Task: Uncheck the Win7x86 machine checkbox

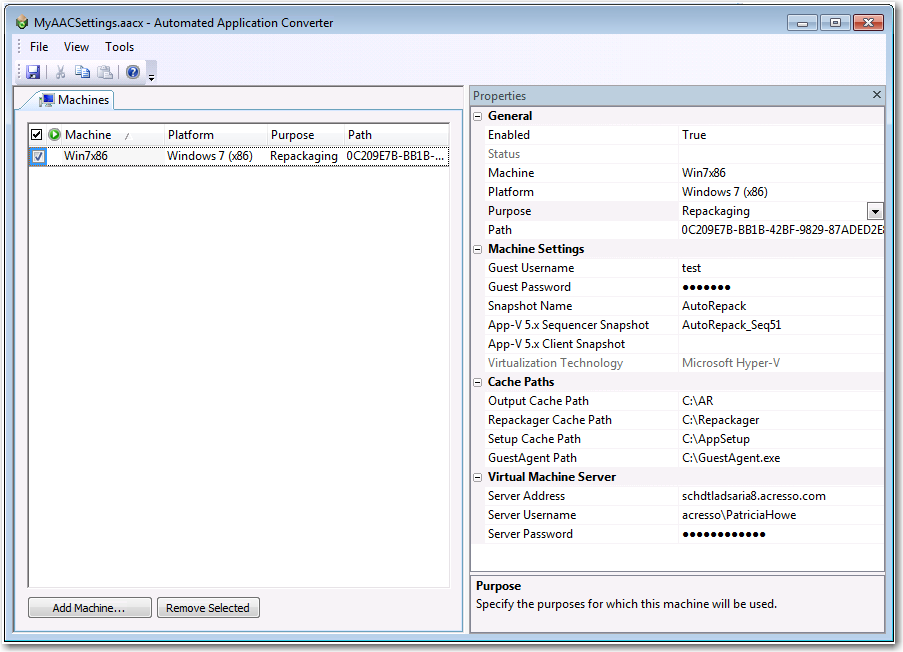Action: click(38, 156)
